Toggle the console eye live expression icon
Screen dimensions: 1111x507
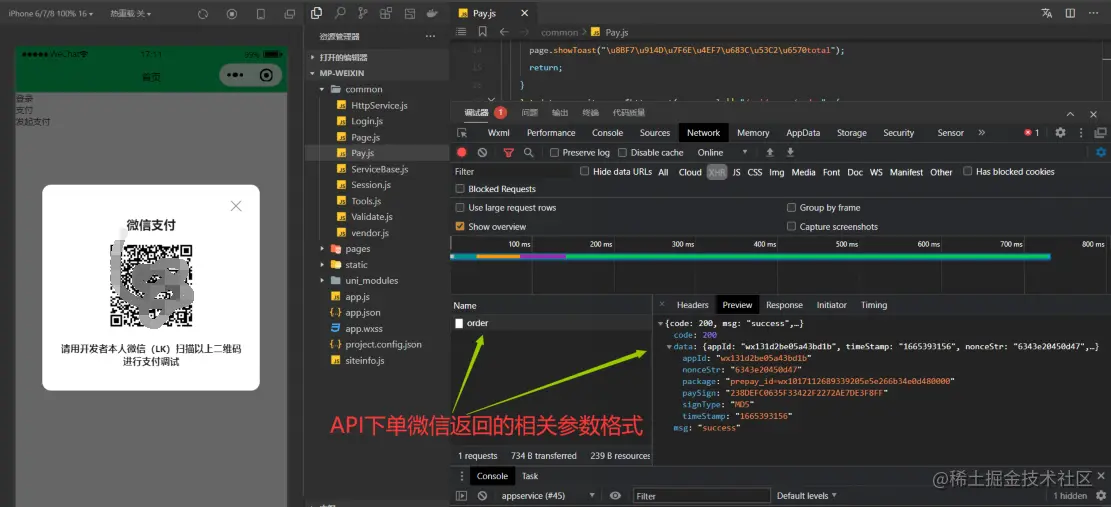point(615,496)
